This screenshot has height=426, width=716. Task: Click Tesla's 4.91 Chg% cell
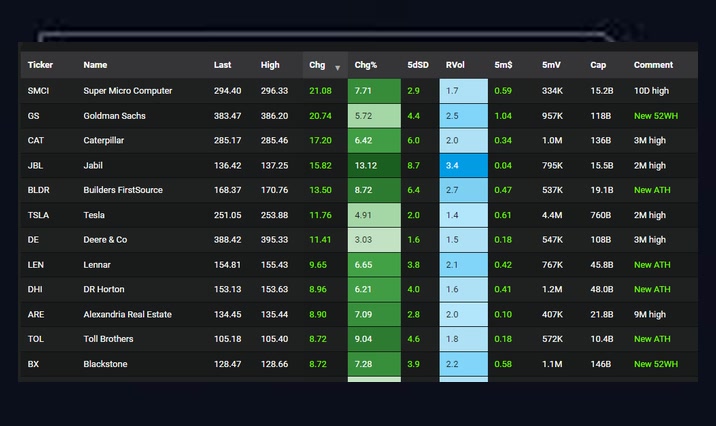point(374,215)
